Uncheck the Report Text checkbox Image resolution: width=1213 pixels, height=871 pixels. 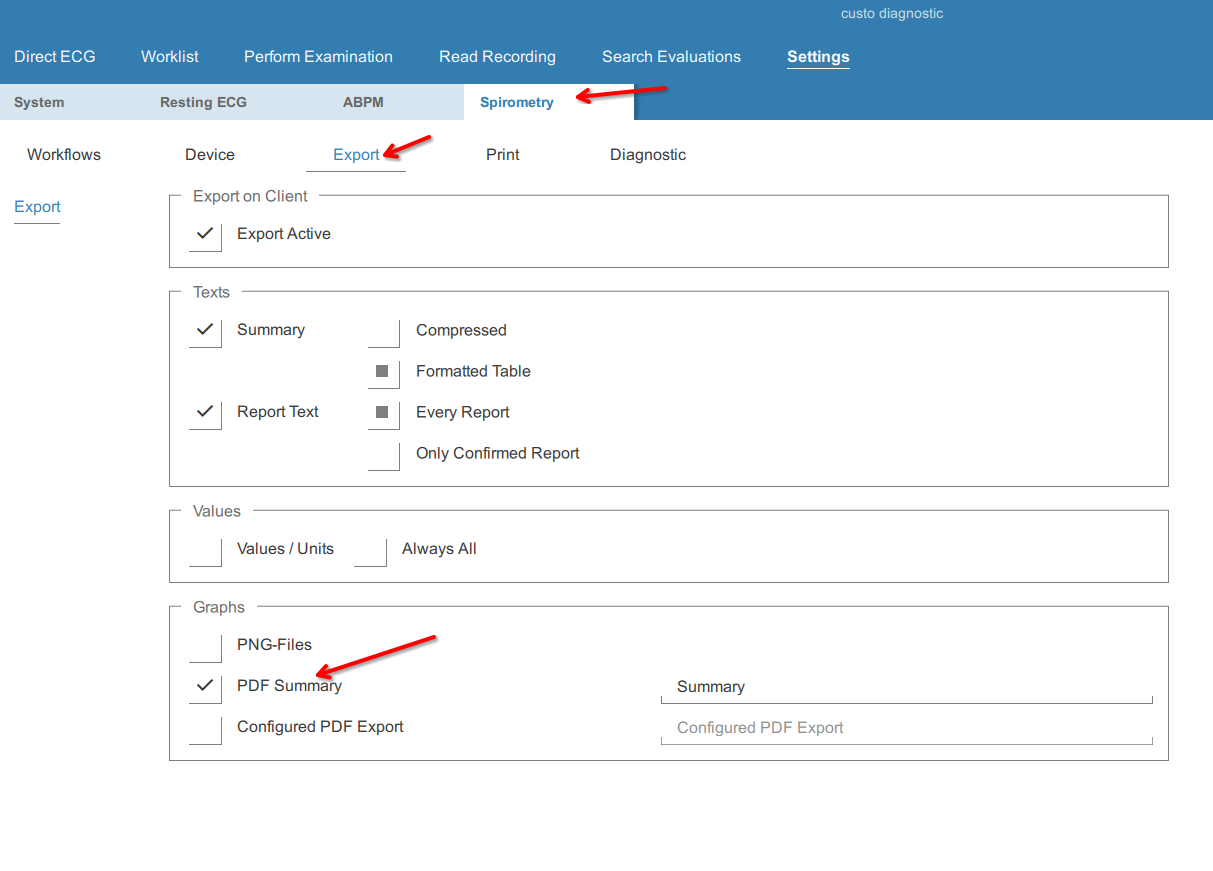[205, 413]
